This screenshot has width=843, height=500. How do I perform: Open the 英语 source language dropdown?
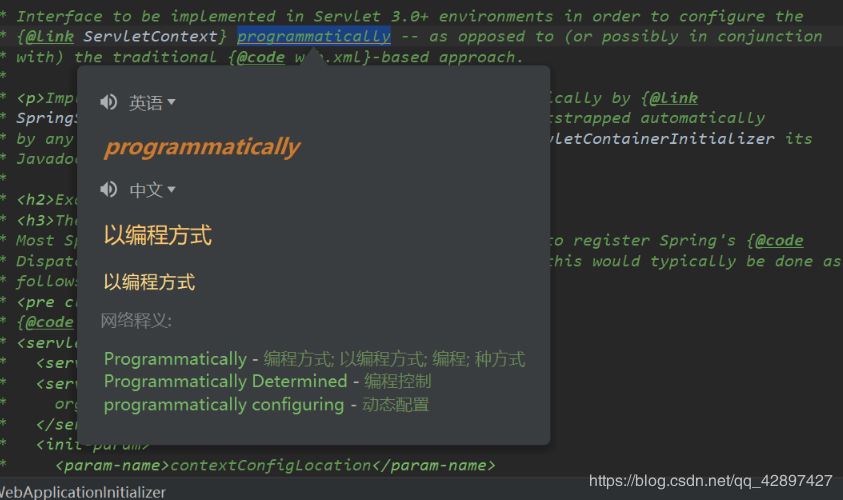coord(152,102)
